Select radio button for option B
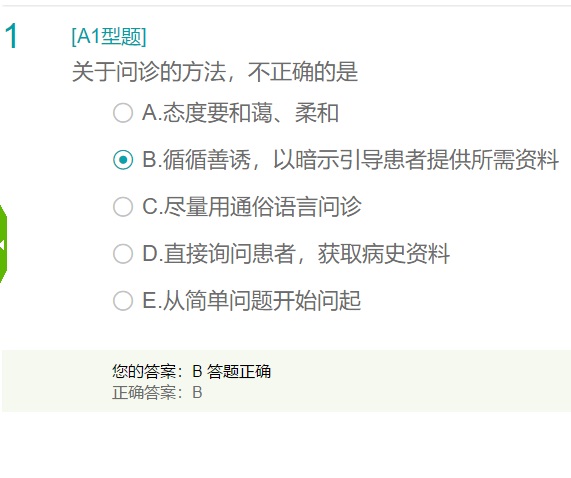The width and height of the screenshot is (571, 478). (123, 160)
